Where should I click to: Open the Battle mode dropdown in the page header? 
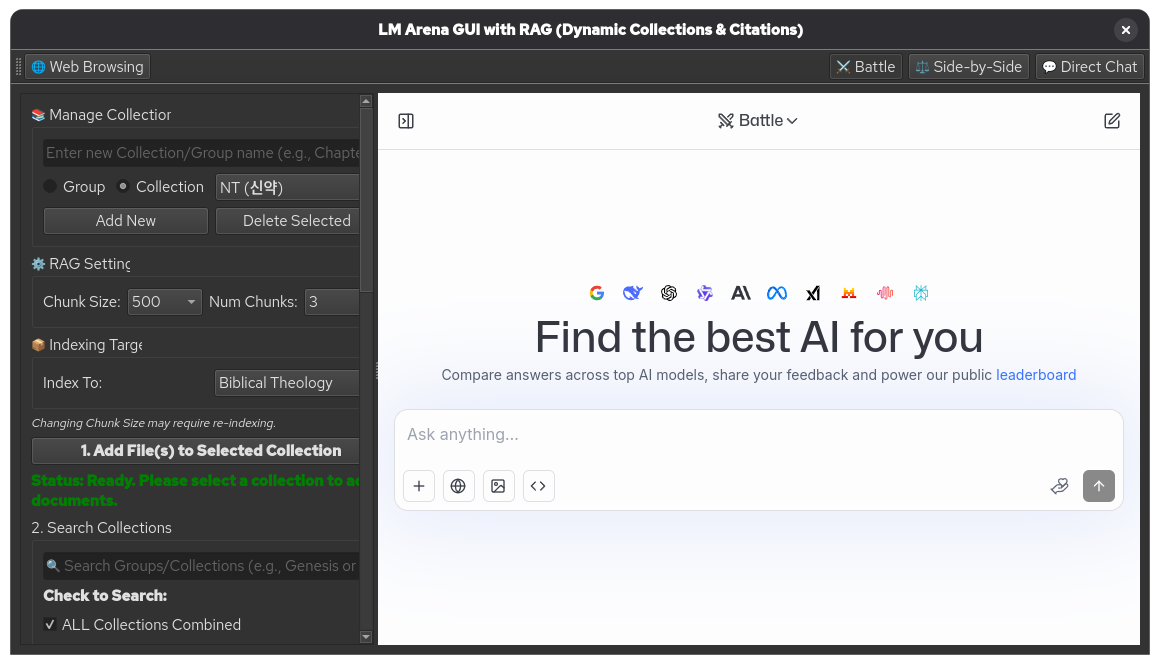(758, 121)
